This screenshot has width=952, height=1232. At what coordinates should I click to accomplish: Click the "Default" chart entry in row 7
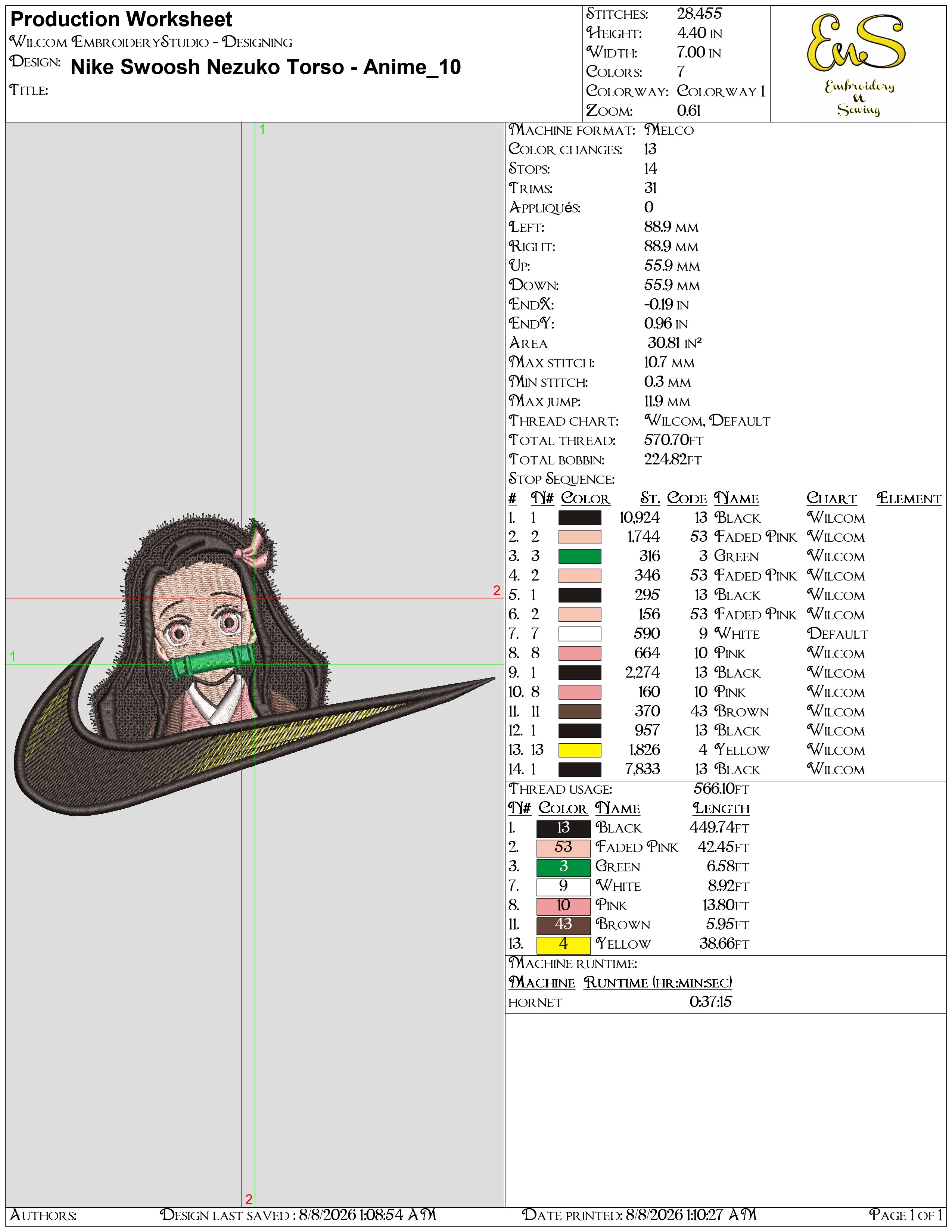coord(837,634)
